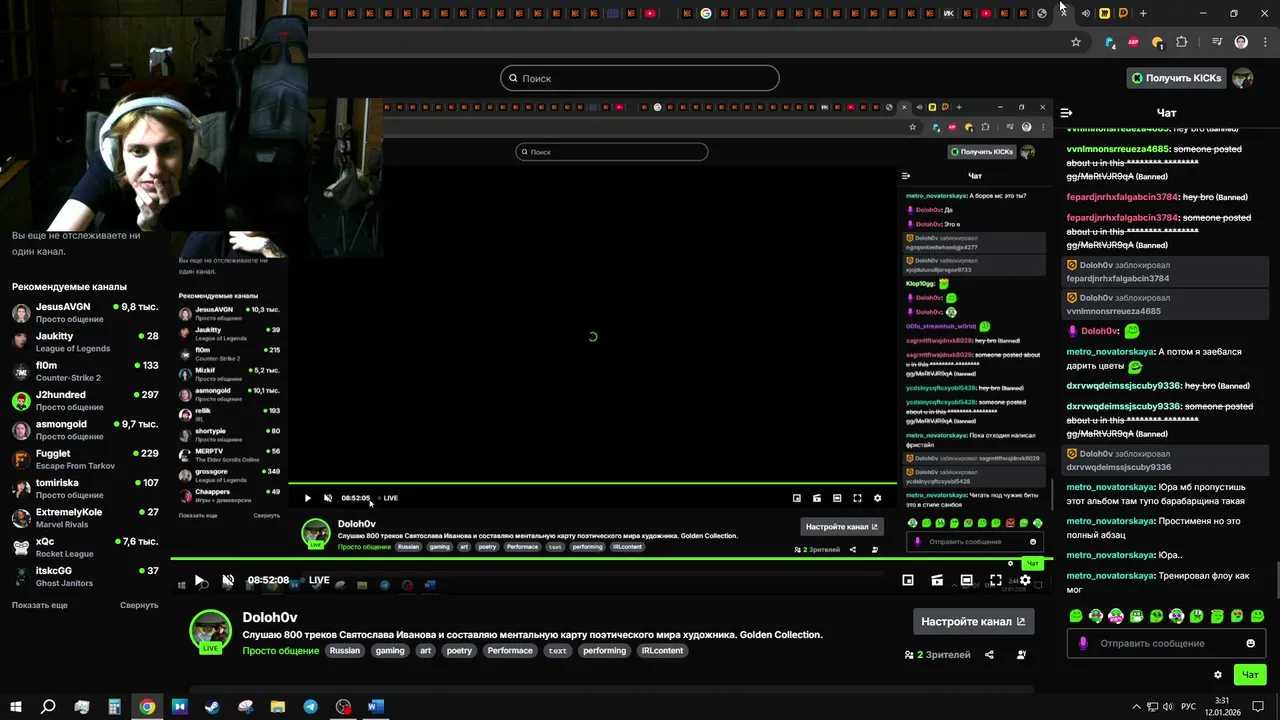Open fl0m Counter-Strike 2 channel

(x=85, y=371)
